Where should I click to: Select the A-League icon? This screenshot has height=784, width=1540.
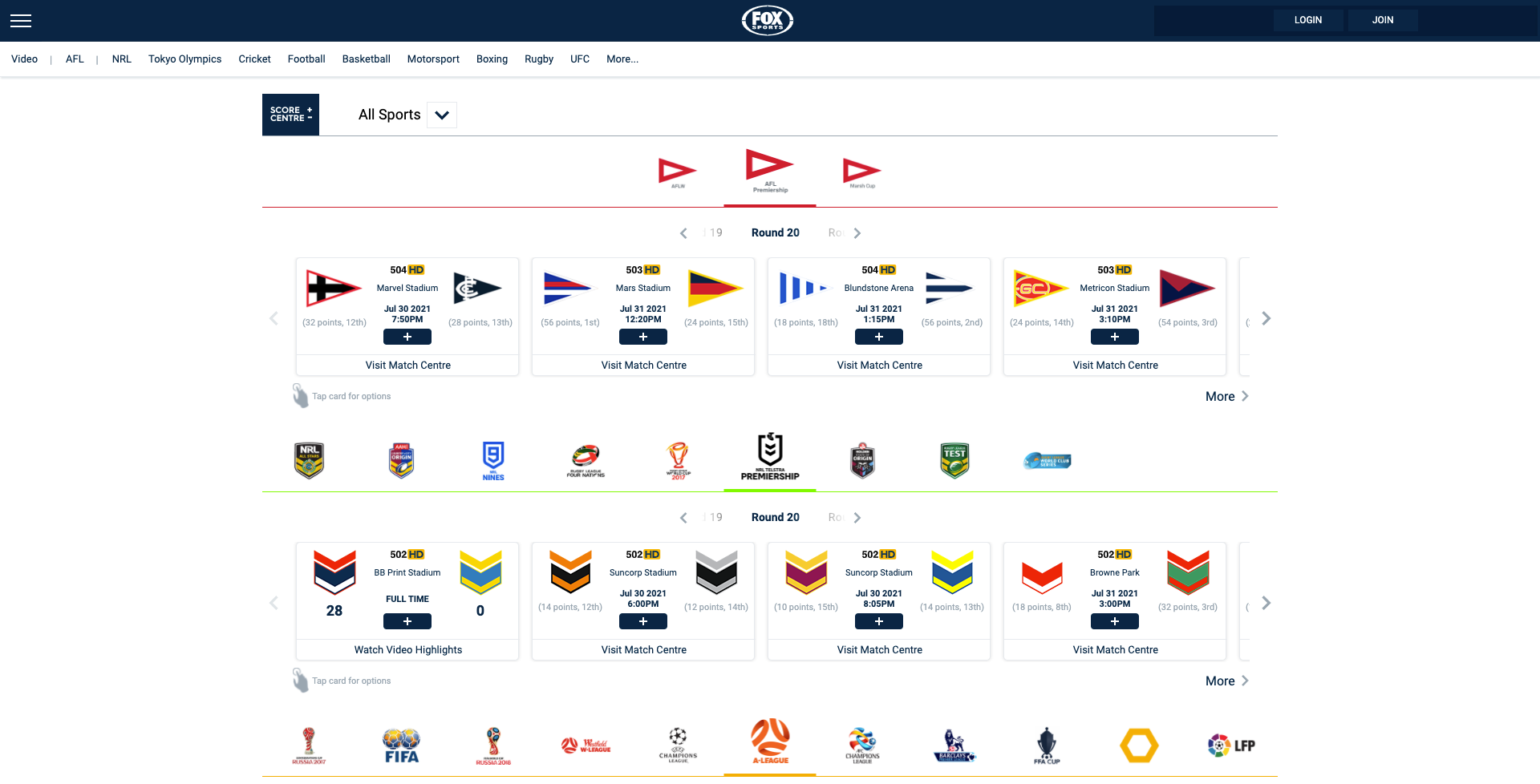(x=770, y=742)
